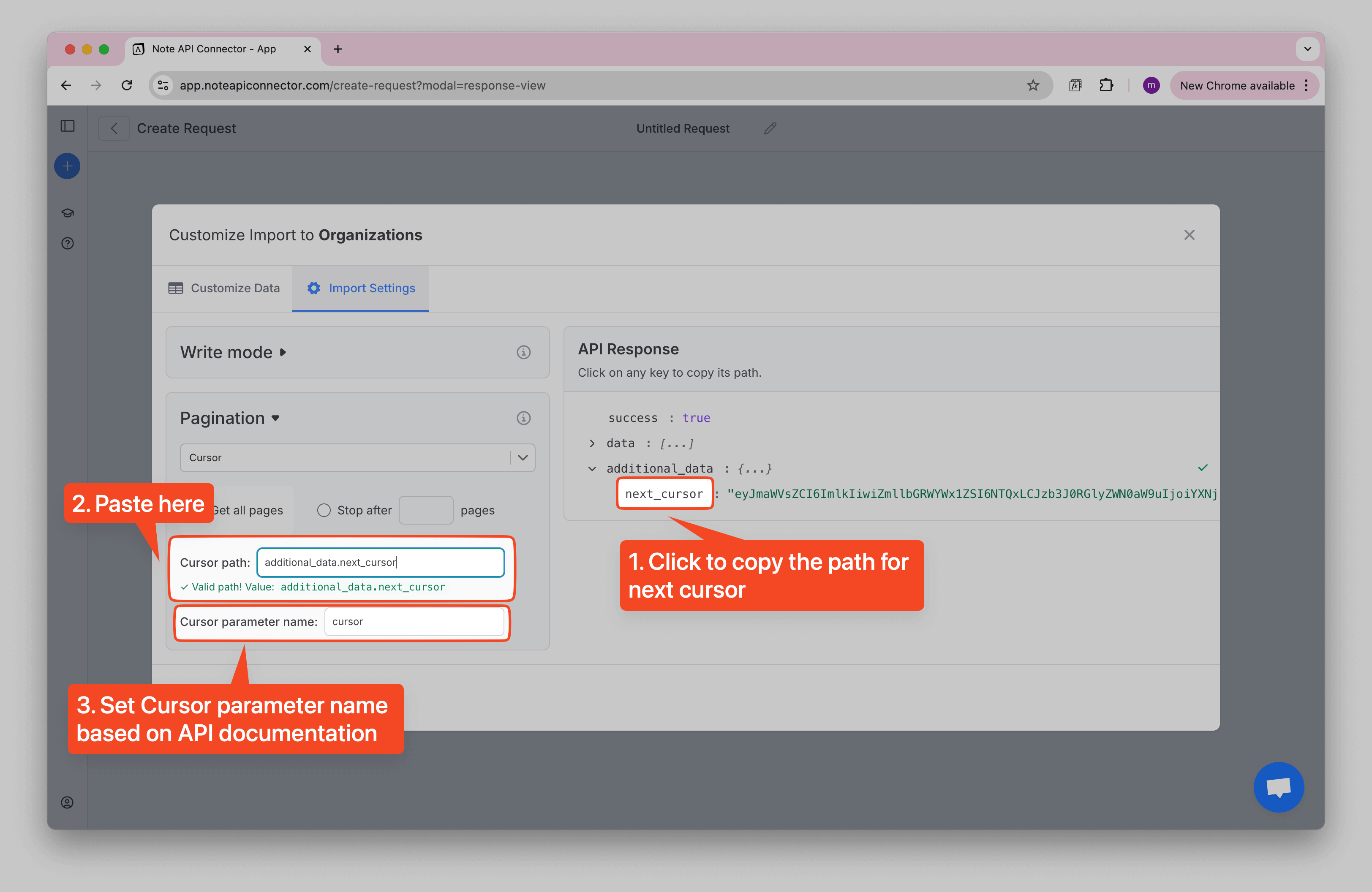Click the next_cursor key to copy path
Image resolution: width=1372 pixels, height=892 pixels.
coord(664,494)
